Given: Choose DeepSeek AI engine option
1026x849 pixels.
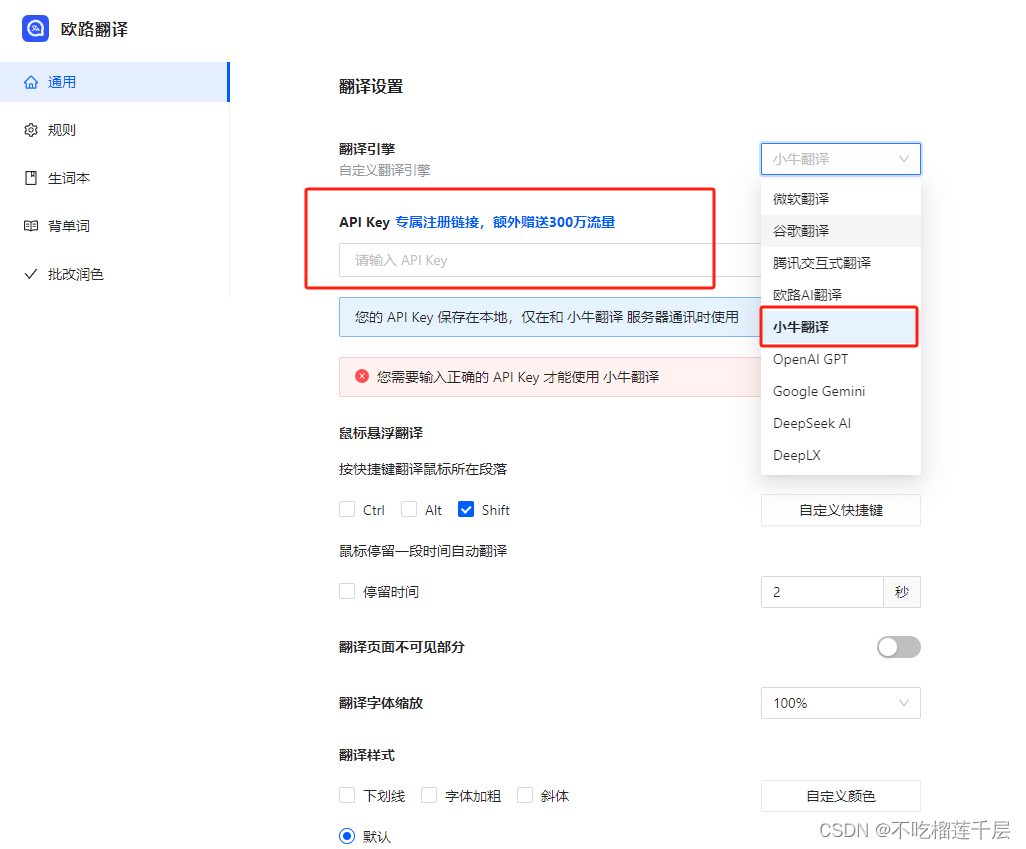Looking at the screenshot, I should tap(840, 424).
